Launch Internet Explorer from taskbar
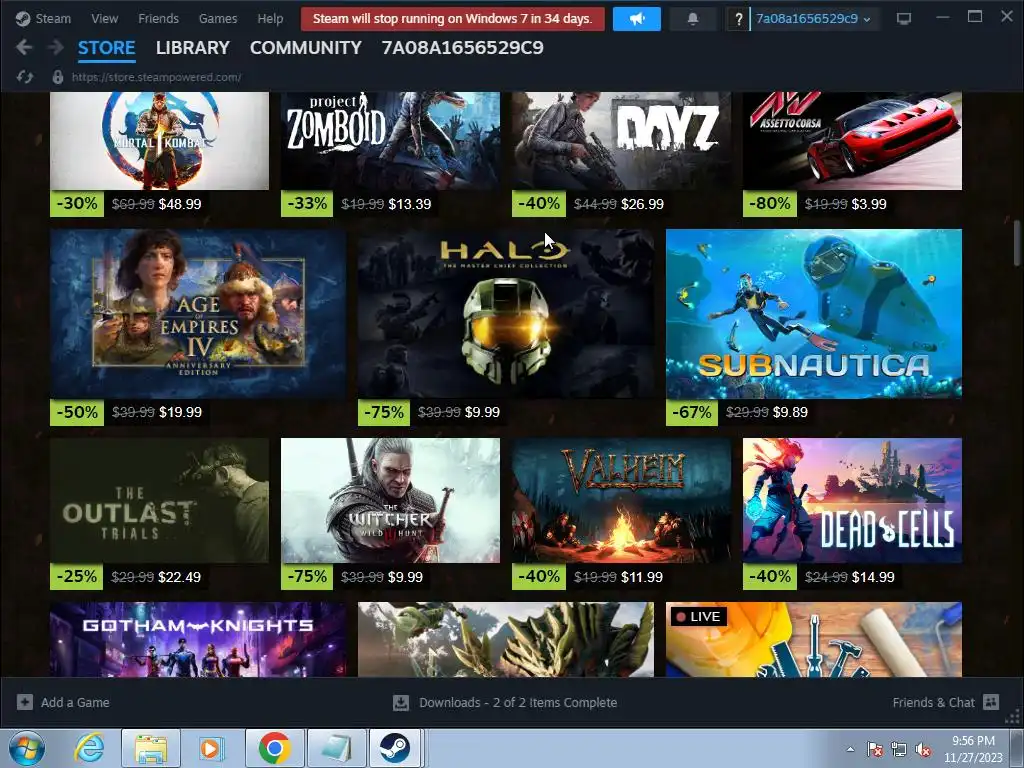 coord(89,748)
